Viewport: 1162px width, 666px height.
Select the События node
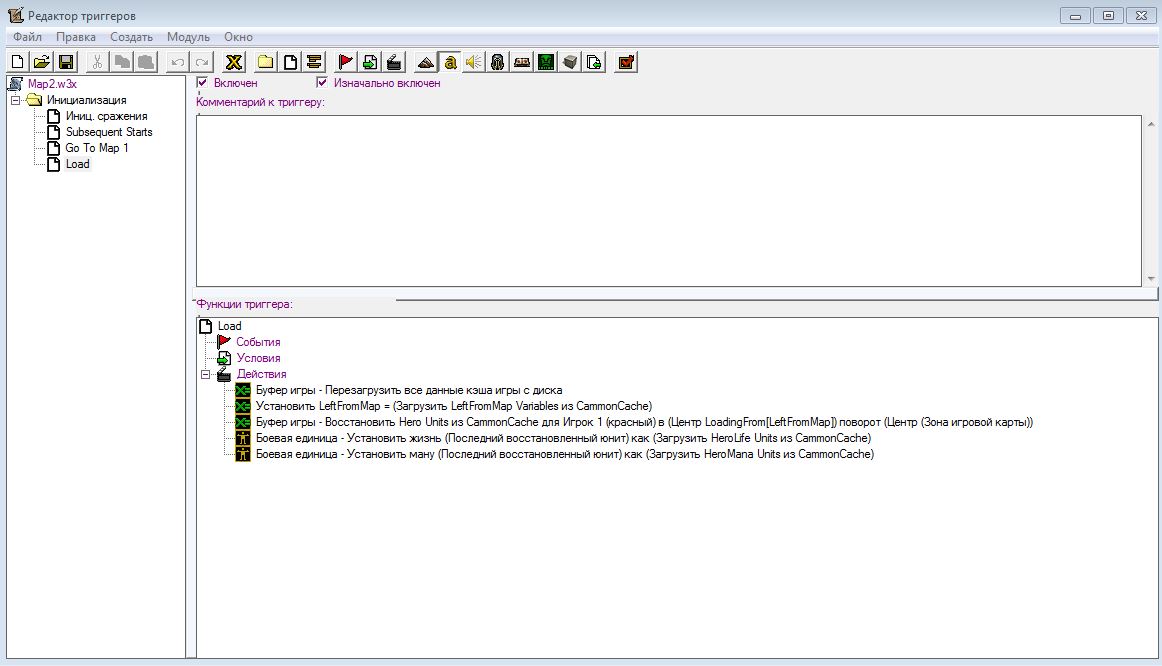click(258, 342)
